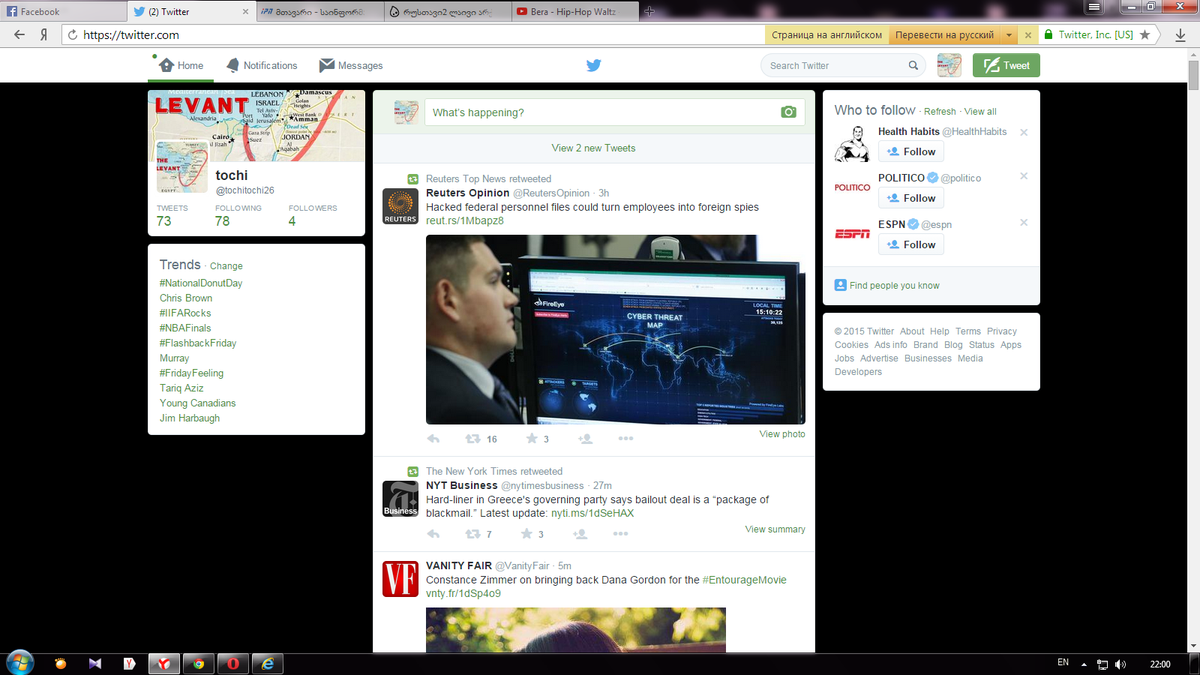1200x675 pixels.
Task: Open Chrome from the taskbar
Action: coord(198,663)
